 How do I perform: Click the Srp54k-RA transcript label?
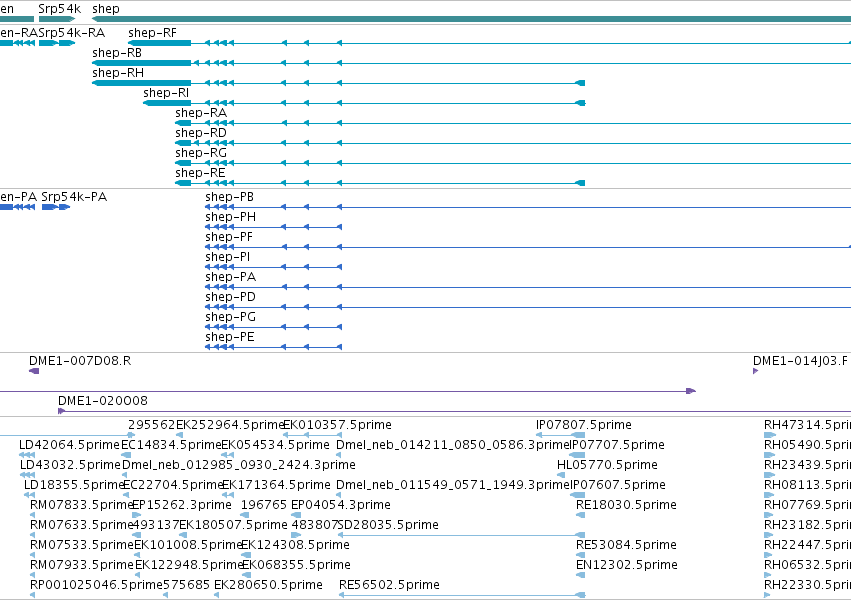point(72,33)
